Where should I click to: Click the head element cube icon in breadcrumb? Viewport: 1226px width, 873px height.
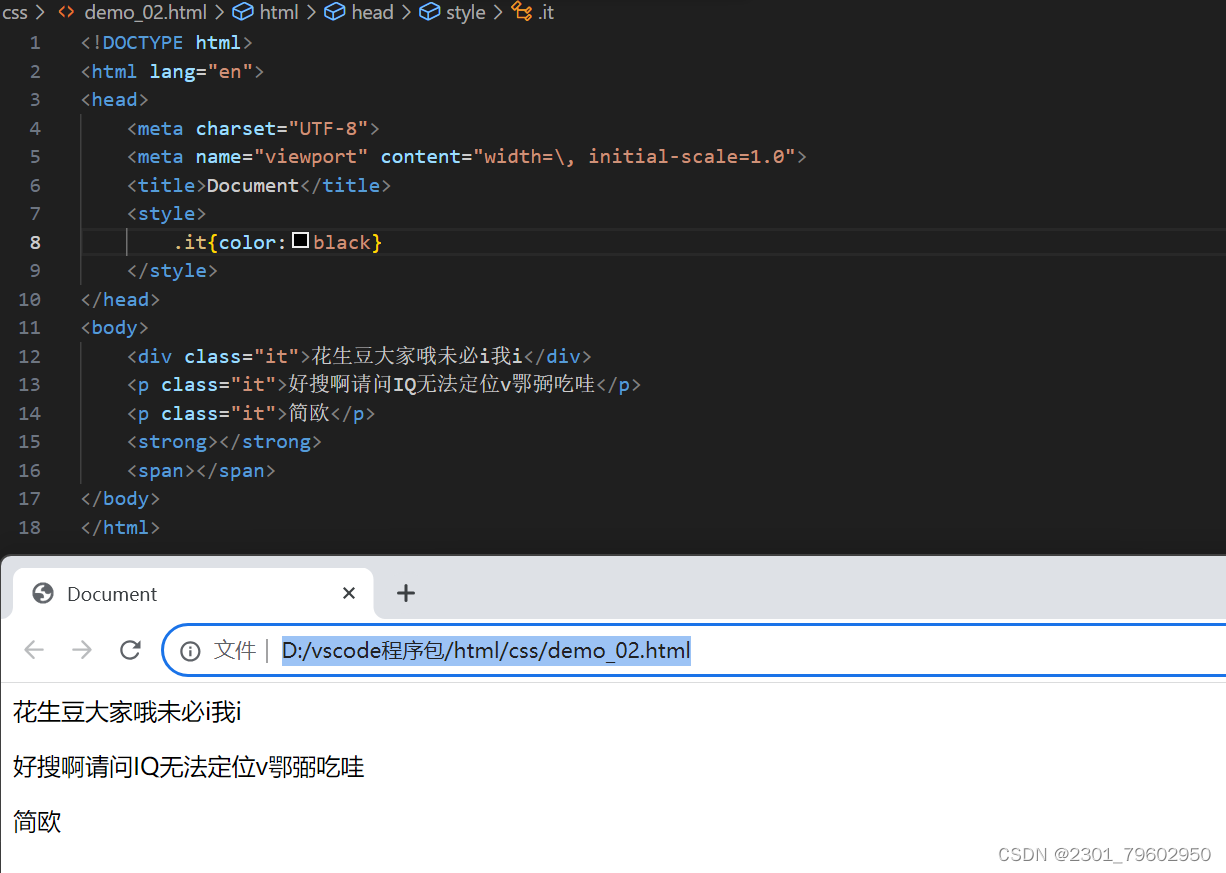pyautogui.click(x=335, y=13)
